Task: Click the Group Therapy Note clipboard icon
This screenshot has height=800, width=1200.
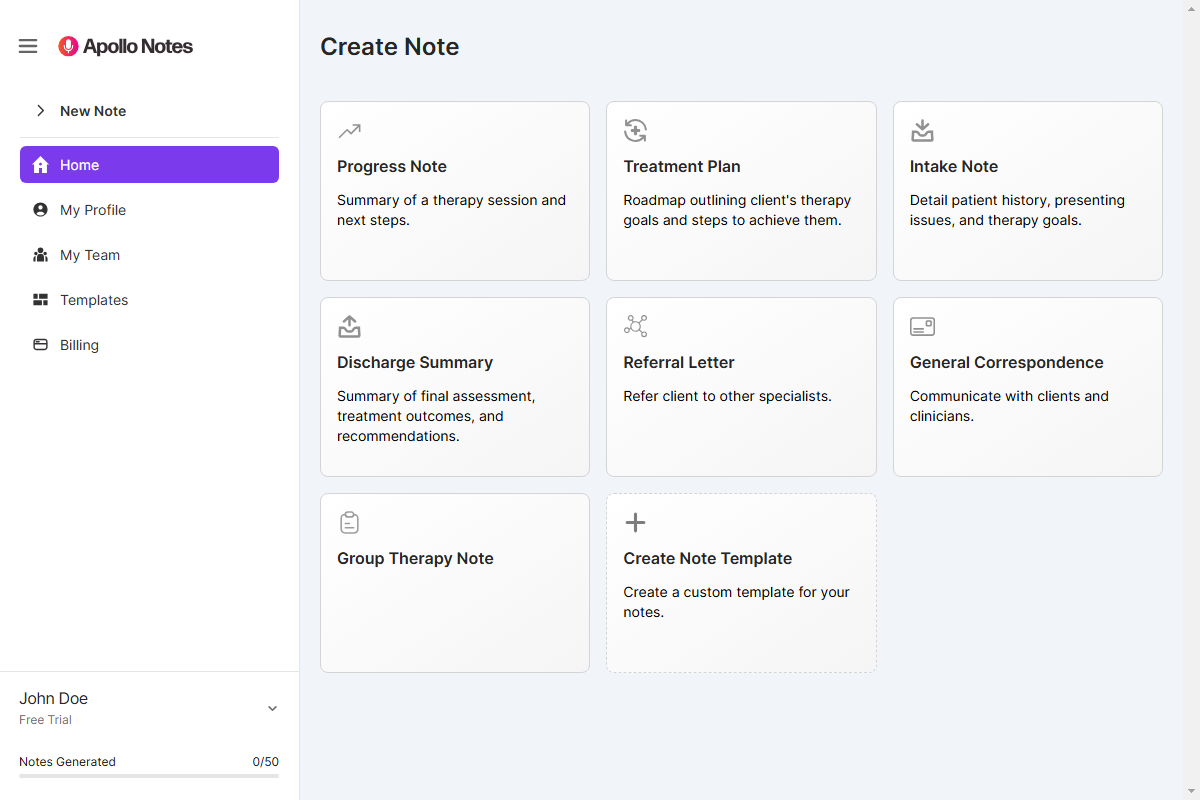Action: 348,522
